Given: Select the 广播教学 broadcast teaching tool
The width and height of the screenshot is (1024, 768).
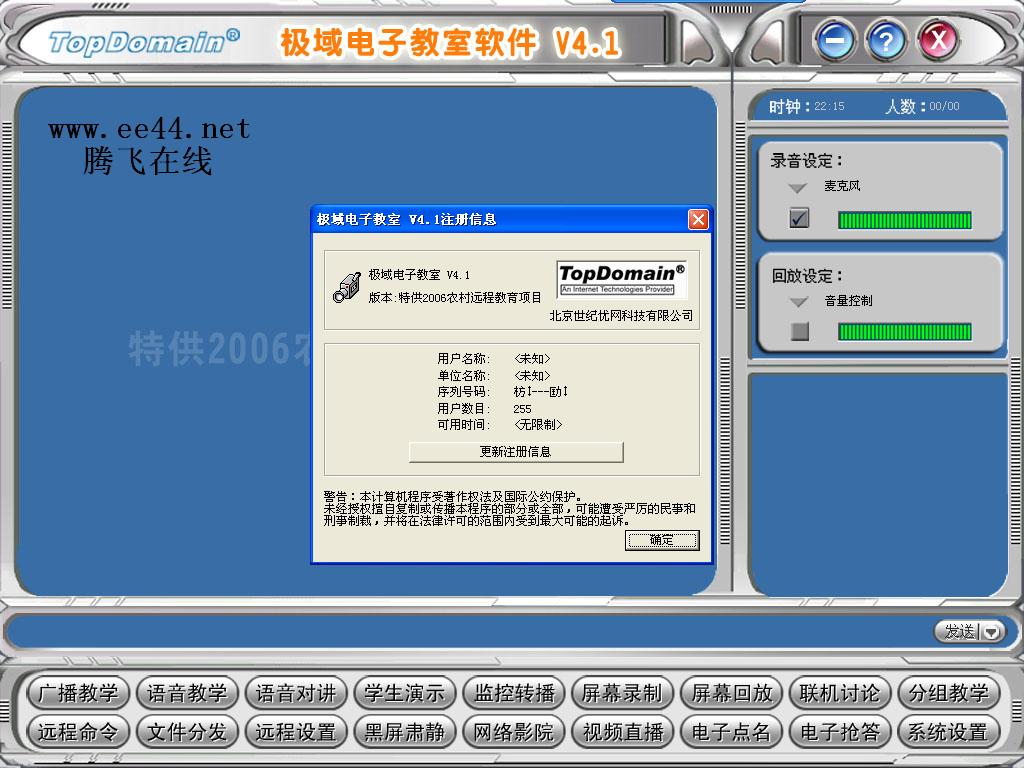Looking at the screenshot, I should point(79,692).
